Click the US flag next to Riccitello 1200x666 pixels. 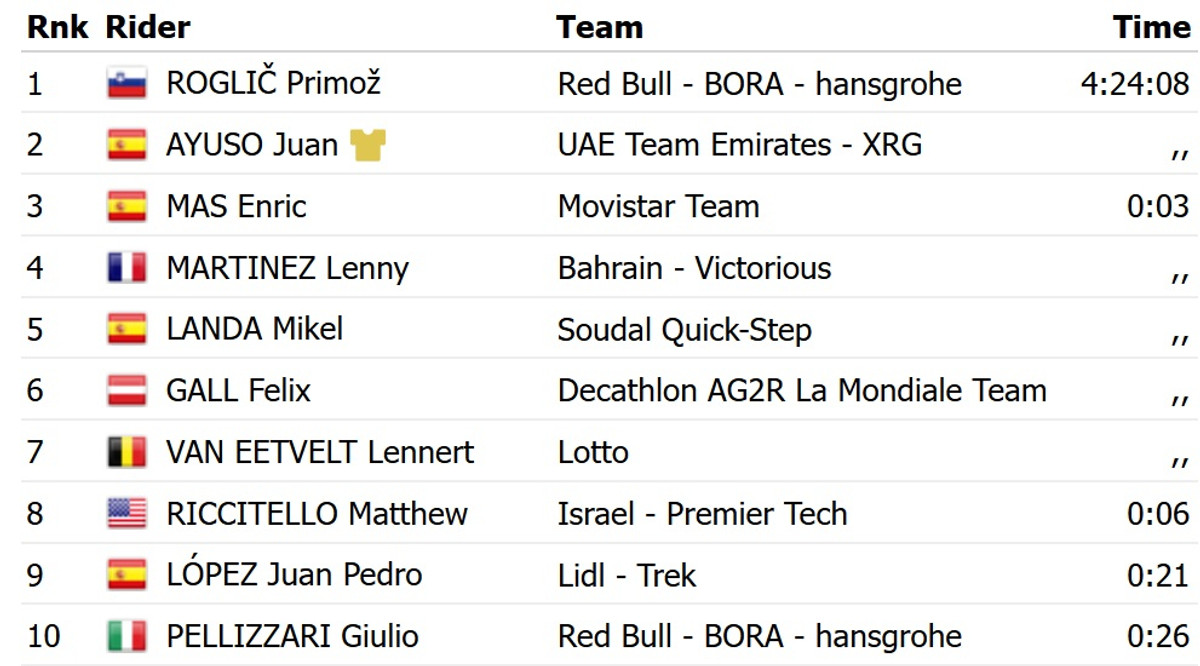[x=127, y=514]
